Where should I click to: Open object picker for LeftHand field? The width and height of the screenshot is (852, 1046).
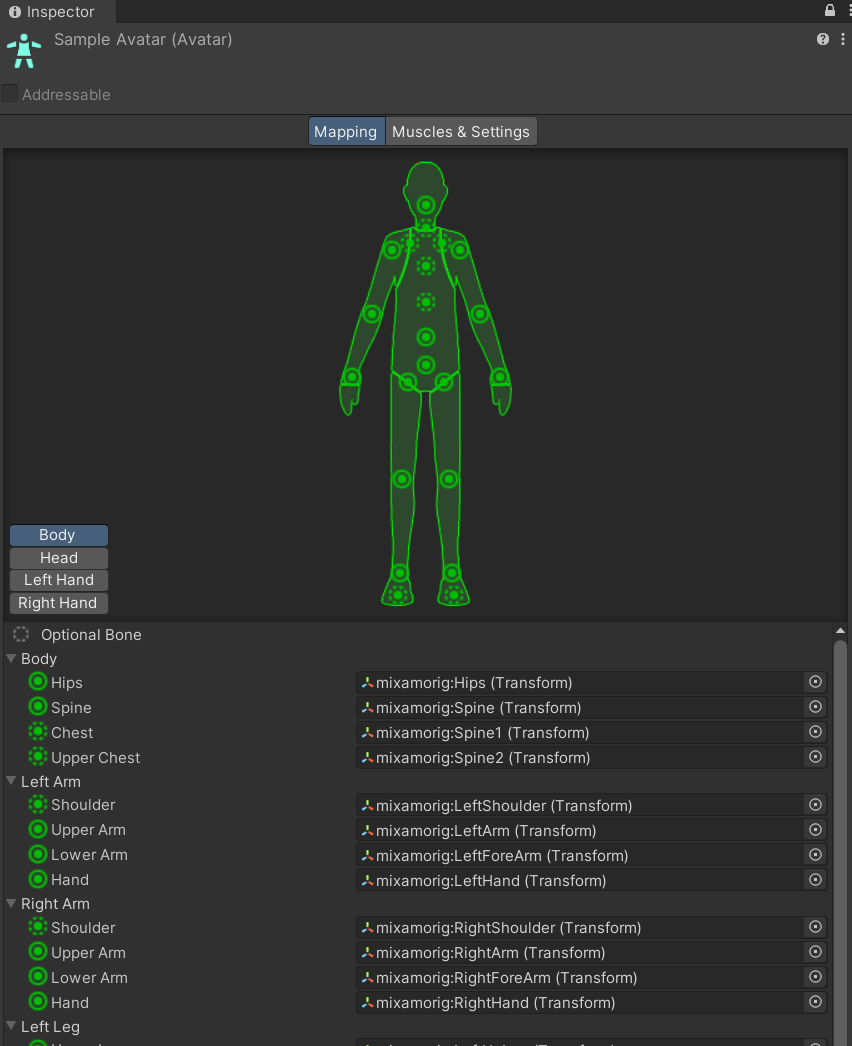tap(815, 880)
